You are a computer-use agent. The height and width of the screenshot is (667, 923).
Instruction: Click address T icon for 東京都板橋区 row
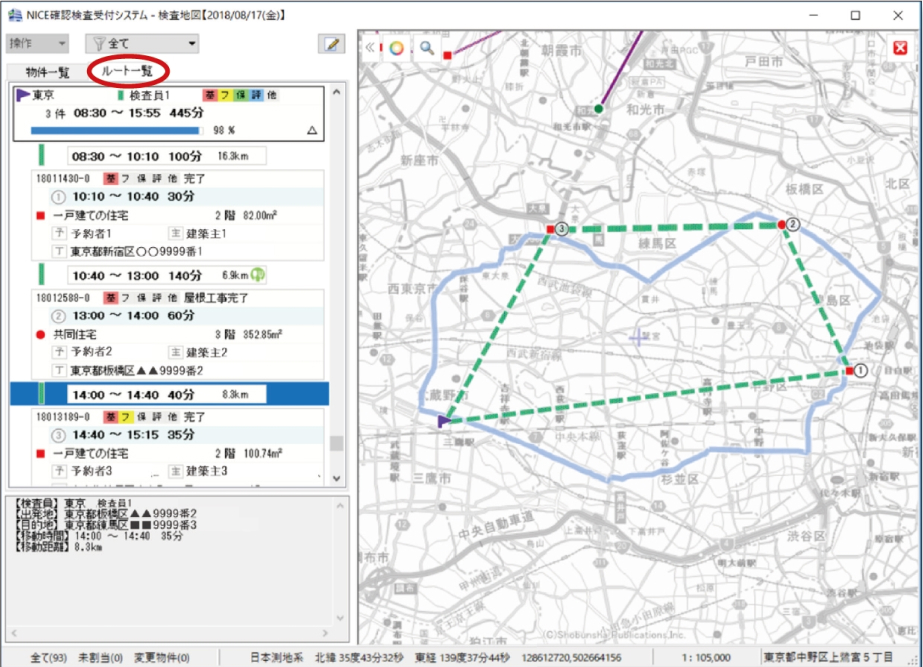(59, 370)
